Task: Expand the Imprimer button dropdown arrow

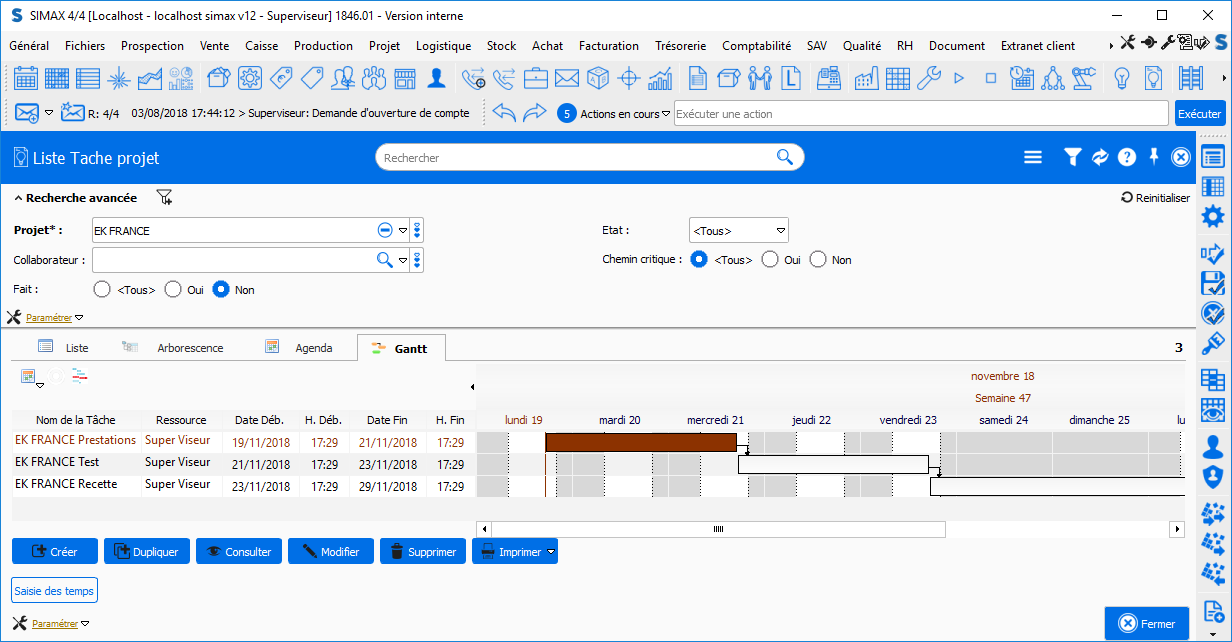Action: pos(551,552)
